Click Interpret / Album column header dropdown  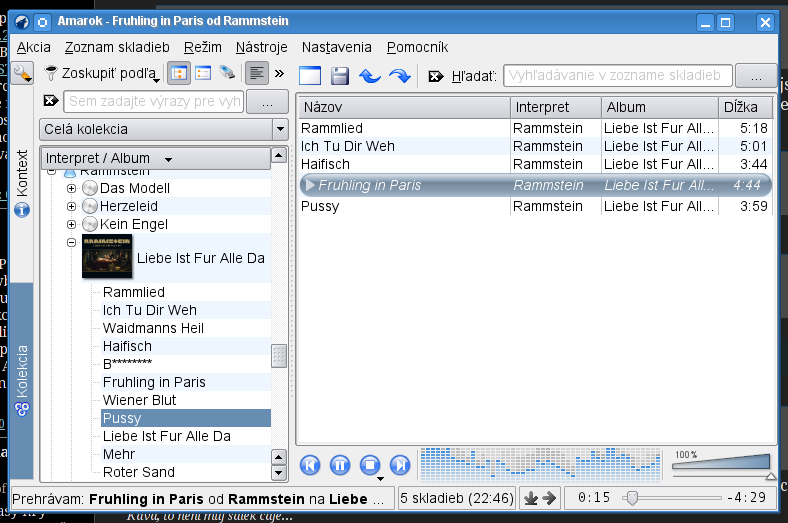click(156, 158)
